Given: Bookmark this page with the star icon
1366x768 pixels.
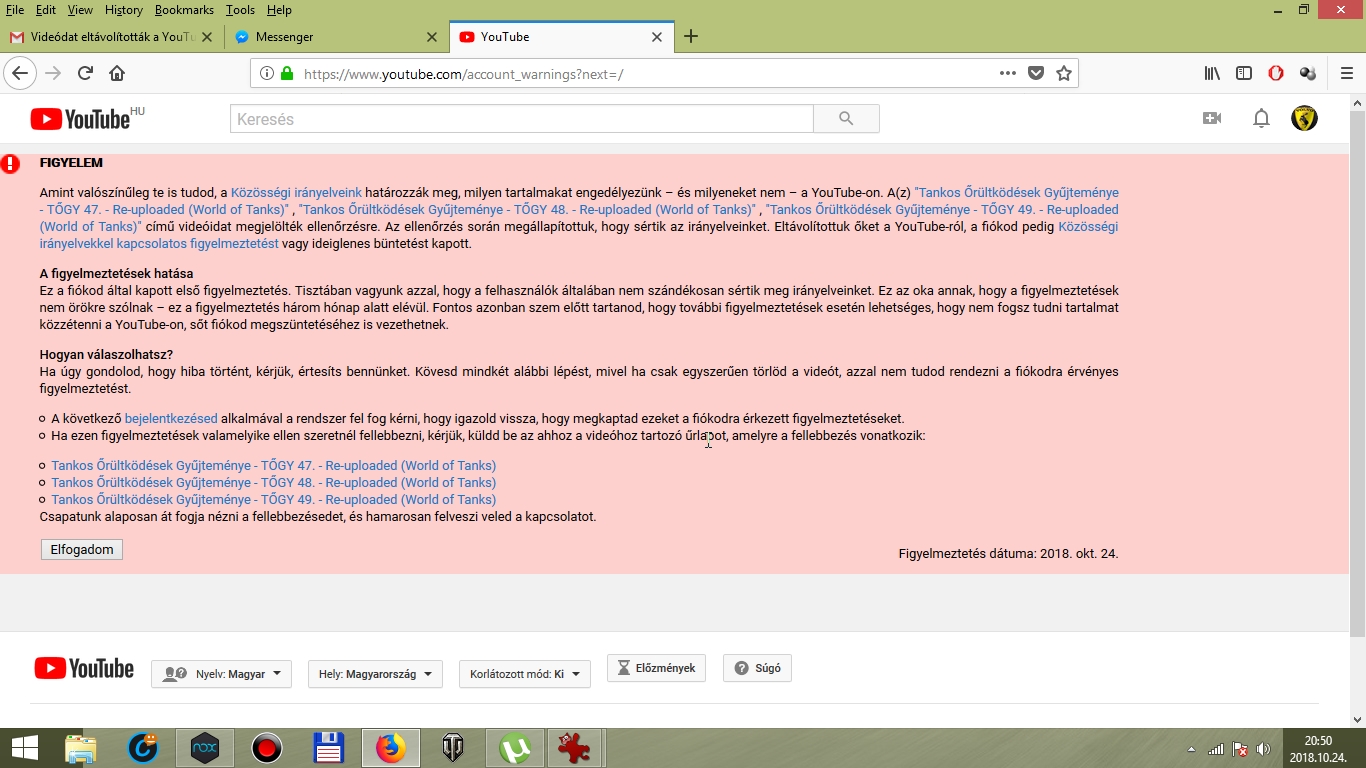Looking at the screenshot, I should (1064, 73).
